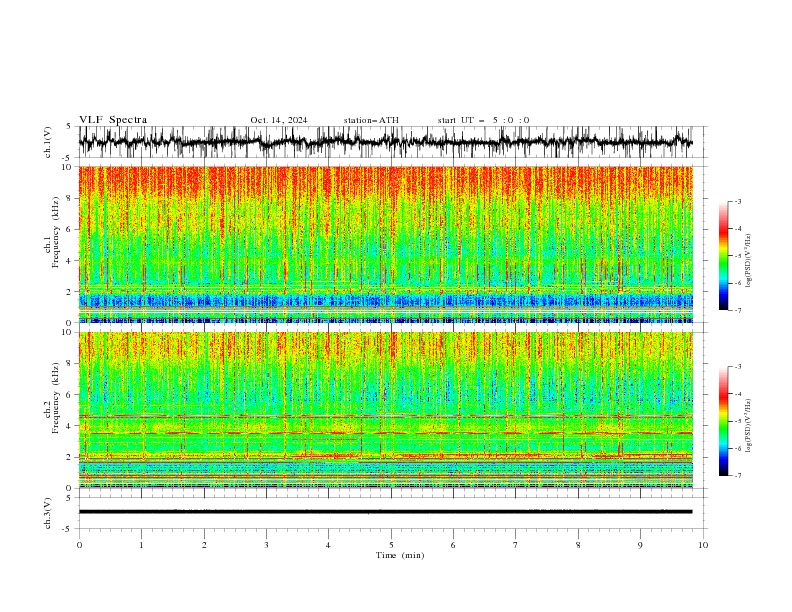Click the ch.1 voltage waveform trace
Viewport: 792px width, 612px height.
tap(385, 142)
